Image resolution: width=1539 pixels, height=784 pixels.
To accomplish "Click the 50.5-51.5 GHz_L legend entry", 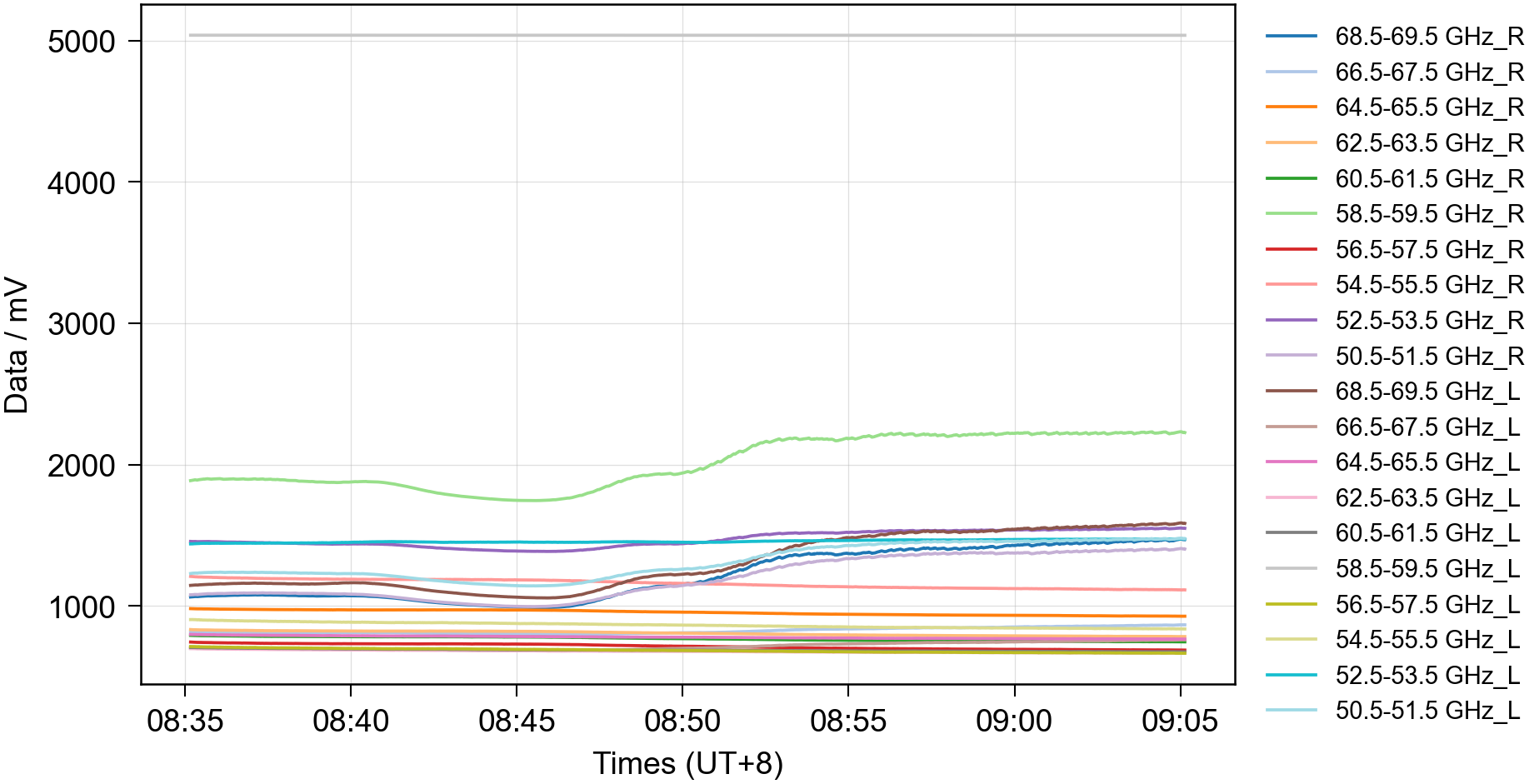I will coord(1427,711).
